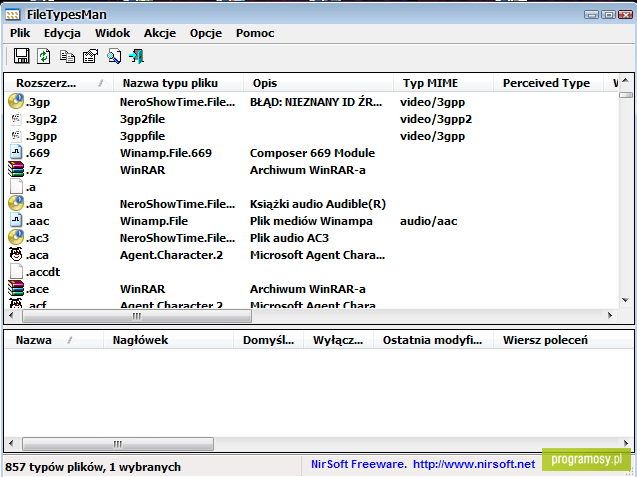Click the FileTypesMan title bar icon
Screen dimensions: 637x477
(x=13, y=15)
